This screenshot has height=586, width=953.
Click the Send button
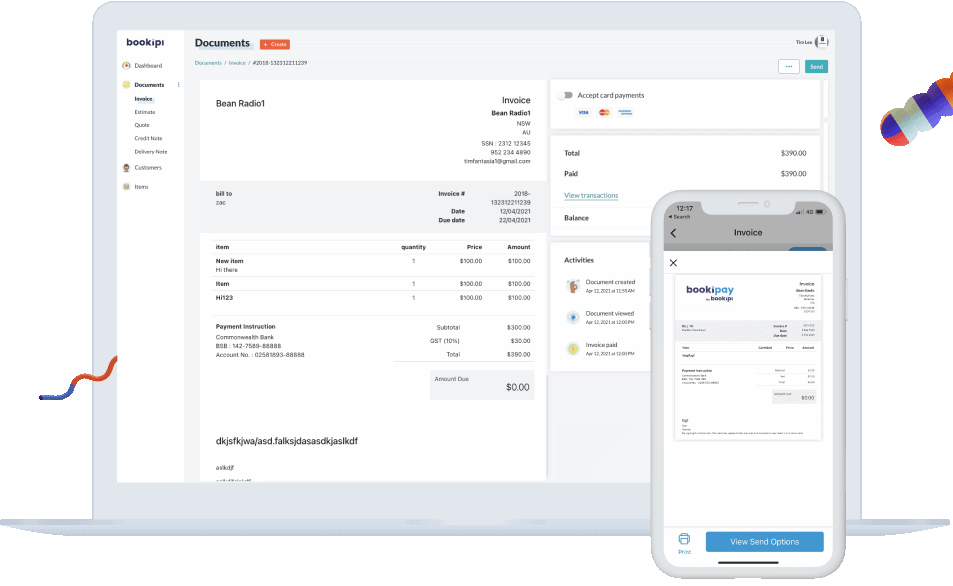pos(816,66)
